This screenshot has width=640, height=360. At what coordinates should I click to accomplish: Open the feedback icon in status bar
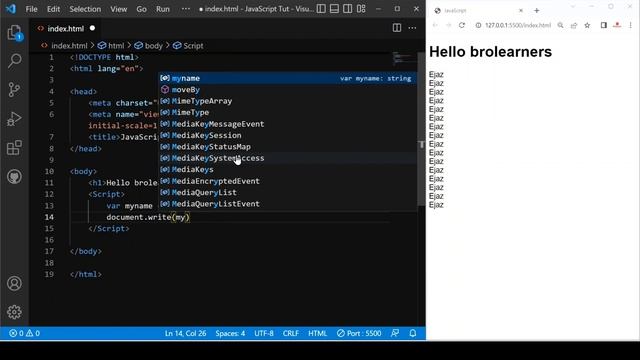pos(395,333)
